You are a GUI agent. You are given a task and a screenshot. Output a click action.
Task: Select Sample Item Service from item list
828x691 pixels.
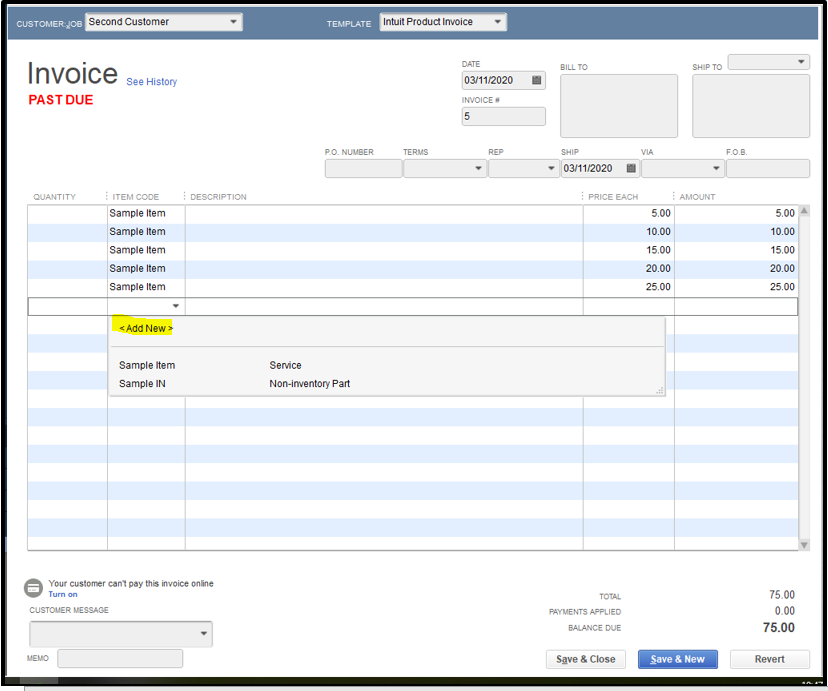point(387,365)
